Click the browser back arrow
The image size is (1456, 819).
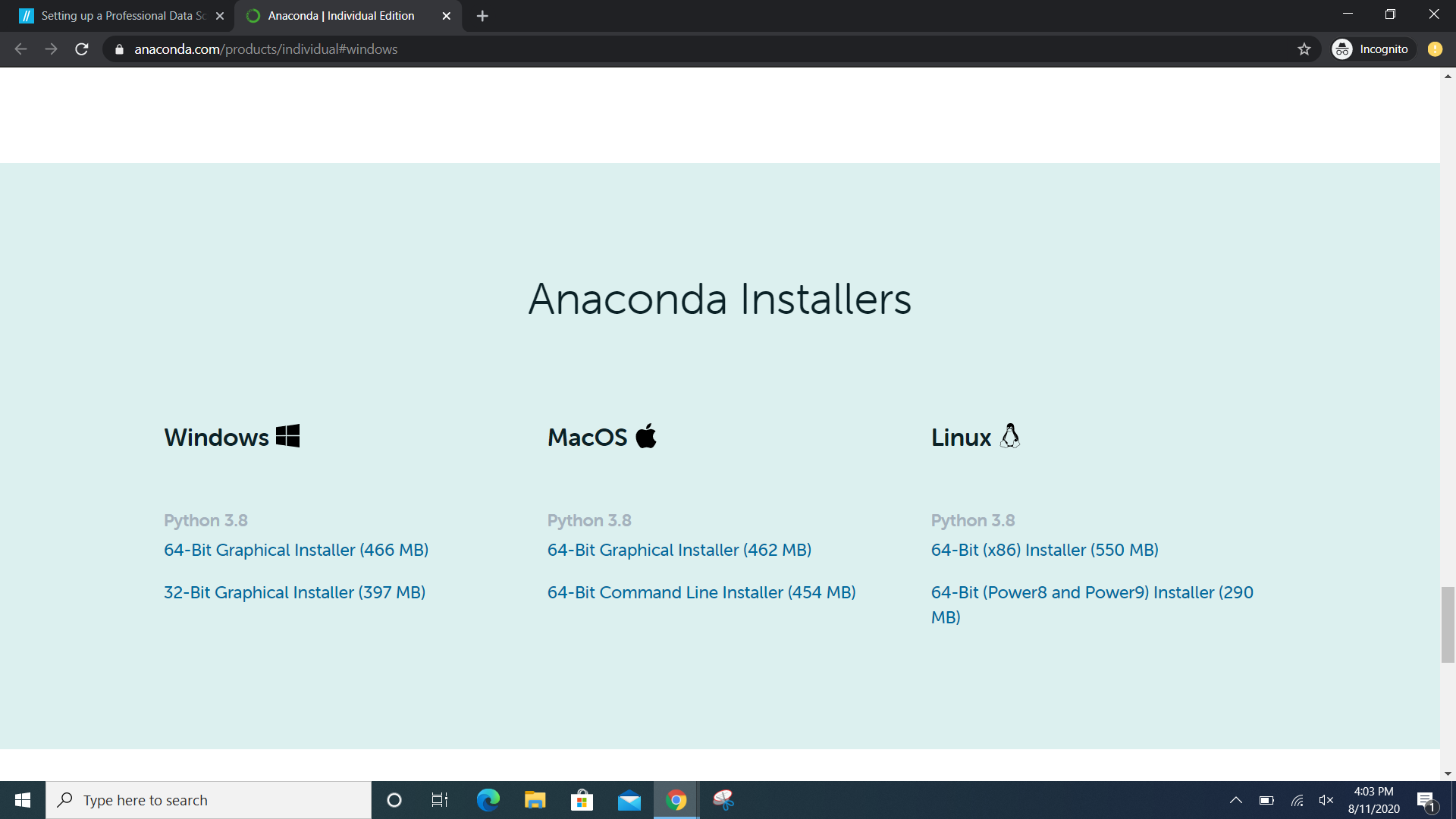pos(20,49)
